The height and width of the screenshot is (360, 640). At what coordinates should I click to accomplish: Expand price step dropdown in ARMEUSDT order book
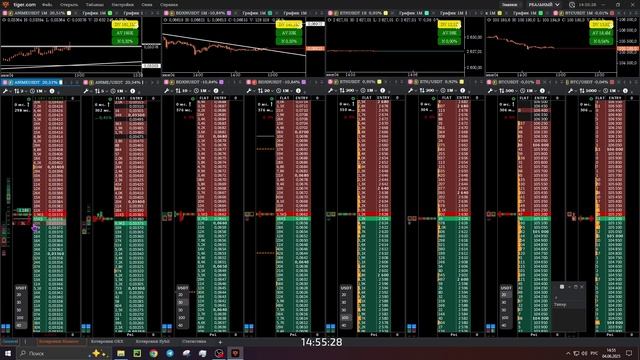tap(20, 91)
